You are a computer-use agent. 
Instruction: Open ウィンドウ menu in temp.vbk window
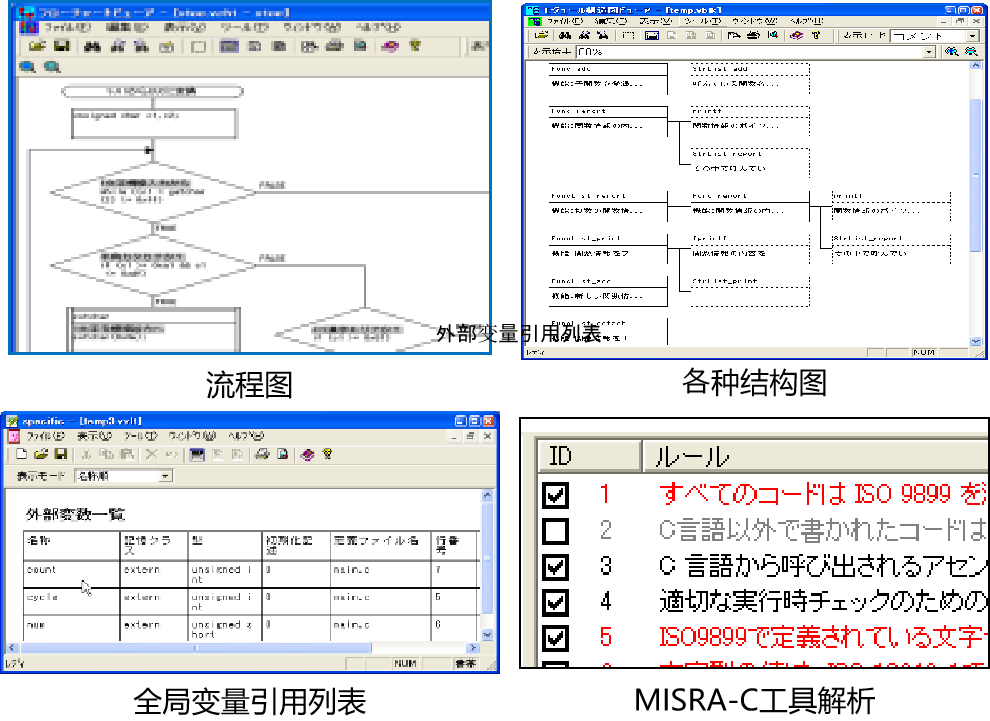click(x=754, y=21)
